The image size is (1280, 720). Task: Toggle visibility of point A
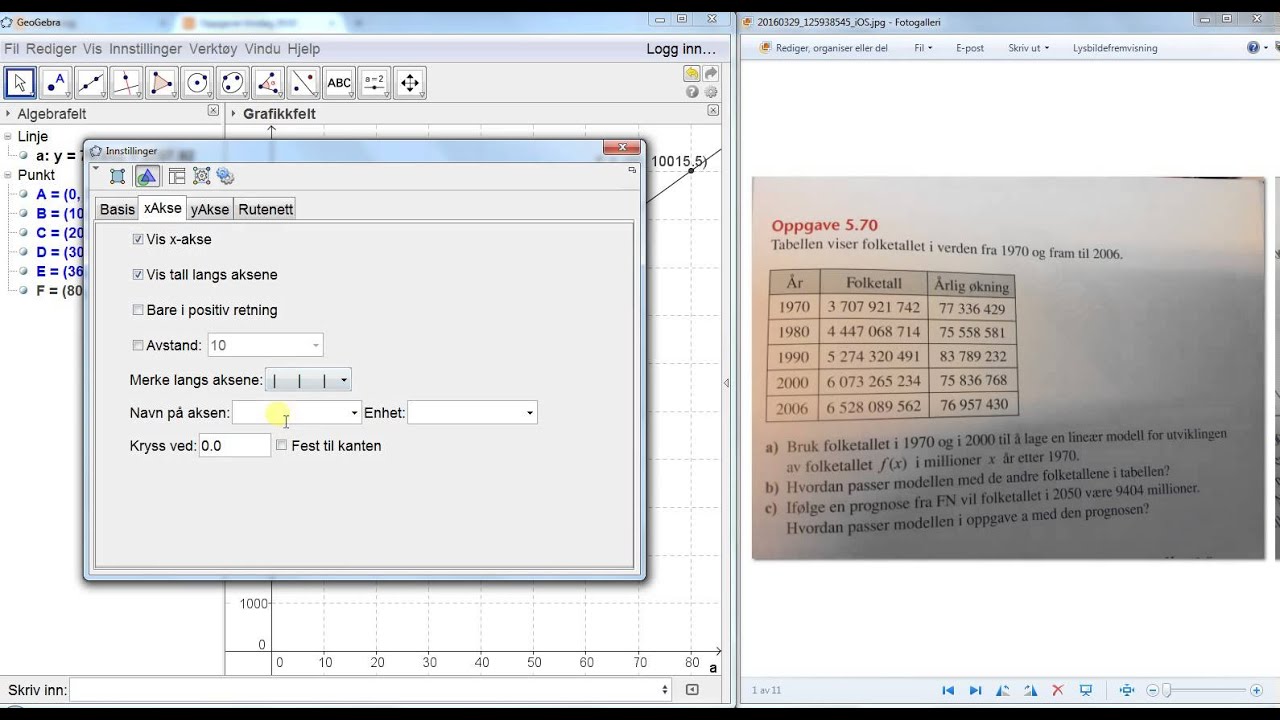23,194
